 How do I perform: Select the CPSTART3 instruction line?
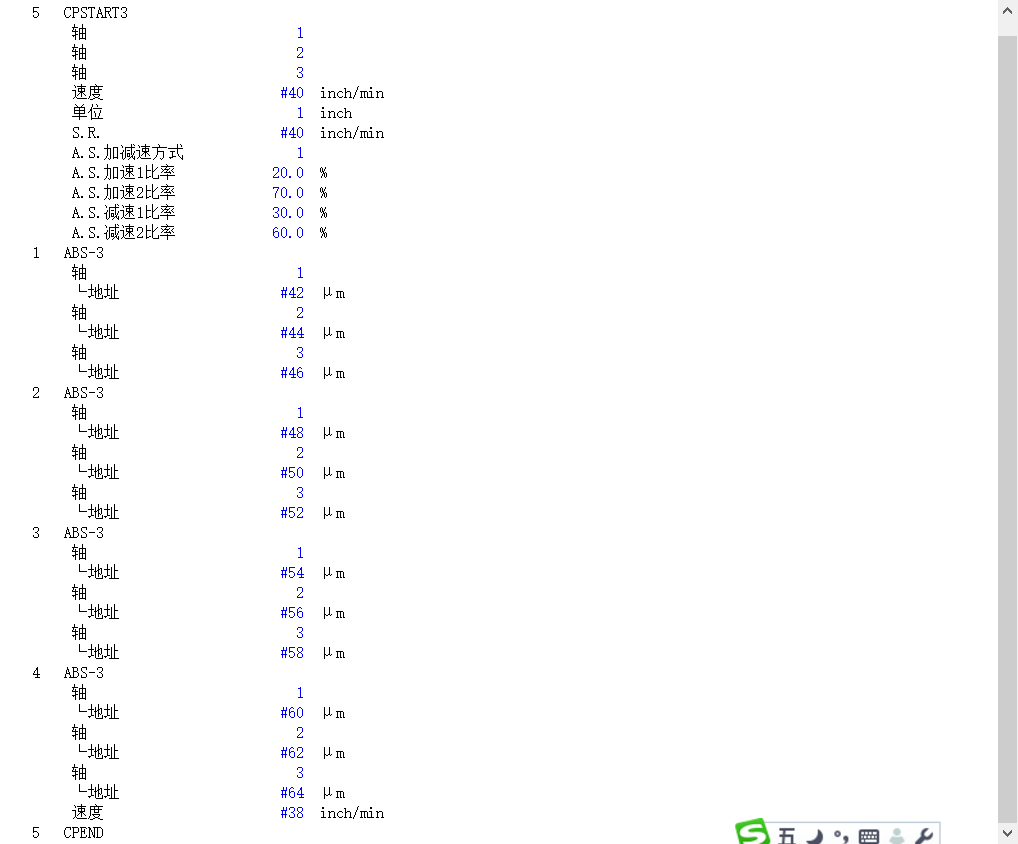tap(95, 13)
